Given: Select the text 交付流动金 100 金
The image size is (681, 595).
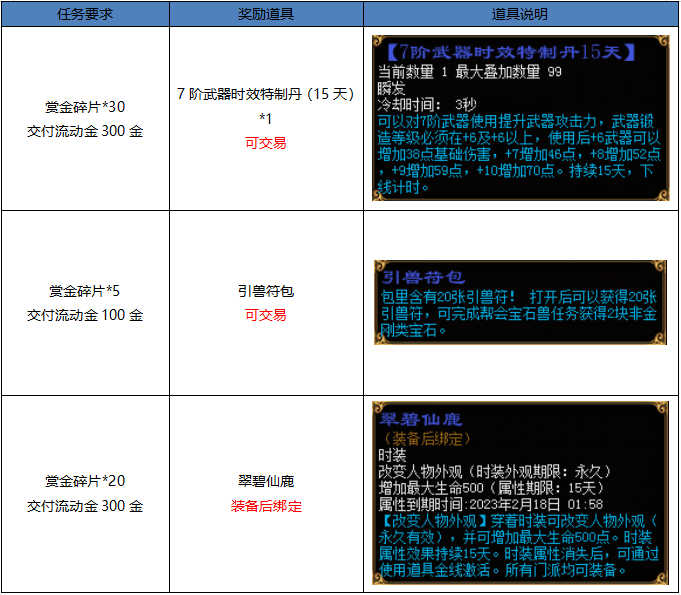Looking at the screenshot, I should 85,315.
